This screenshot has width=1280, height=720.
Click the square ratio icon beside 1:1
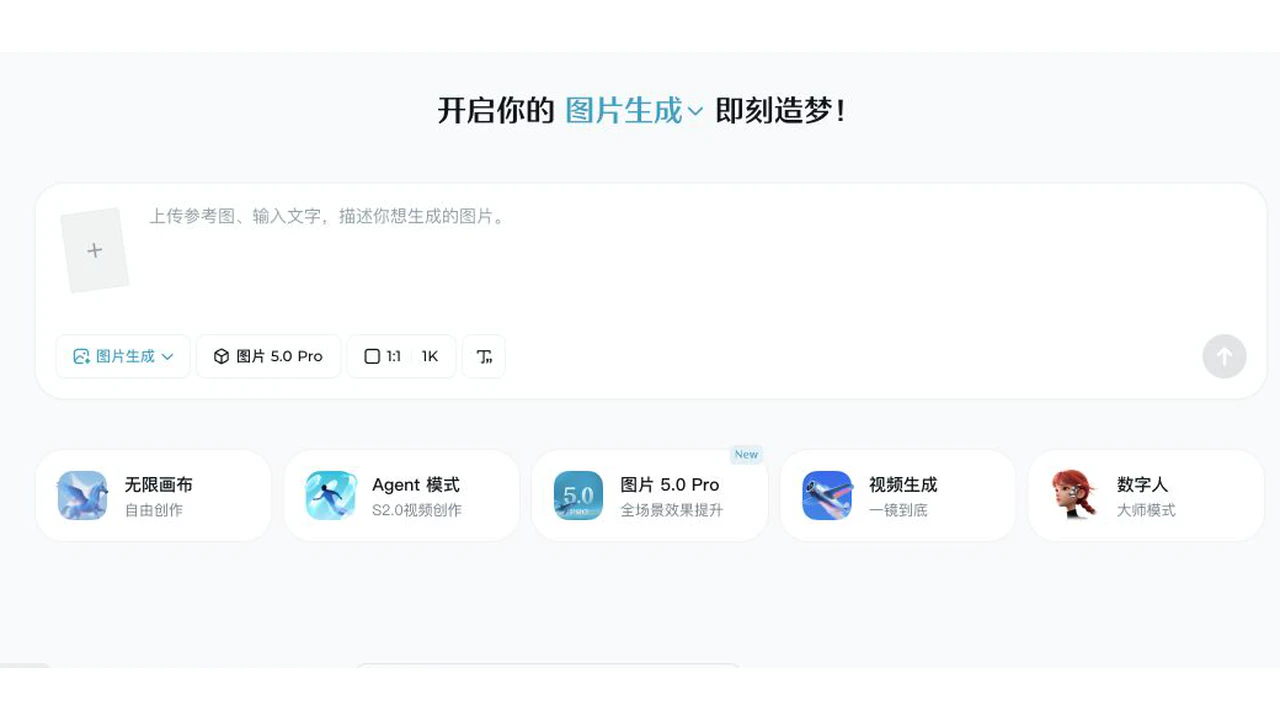[372, 356]
